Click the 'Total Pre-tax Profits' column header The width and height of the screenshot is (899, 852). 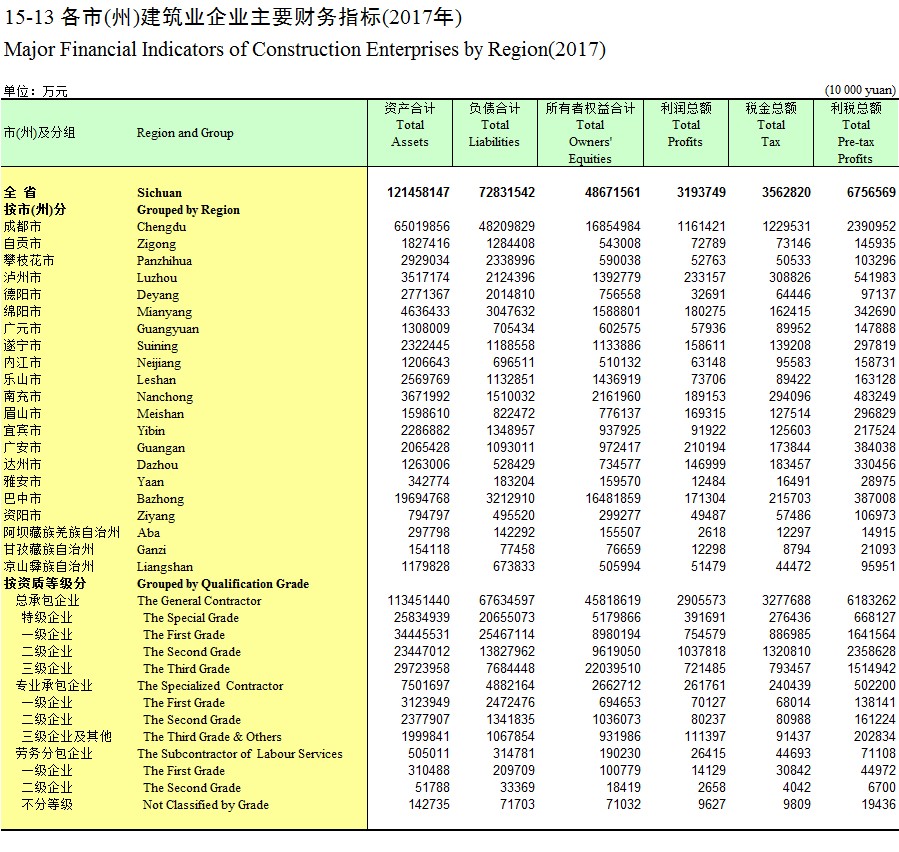click(x=855, y=133)
